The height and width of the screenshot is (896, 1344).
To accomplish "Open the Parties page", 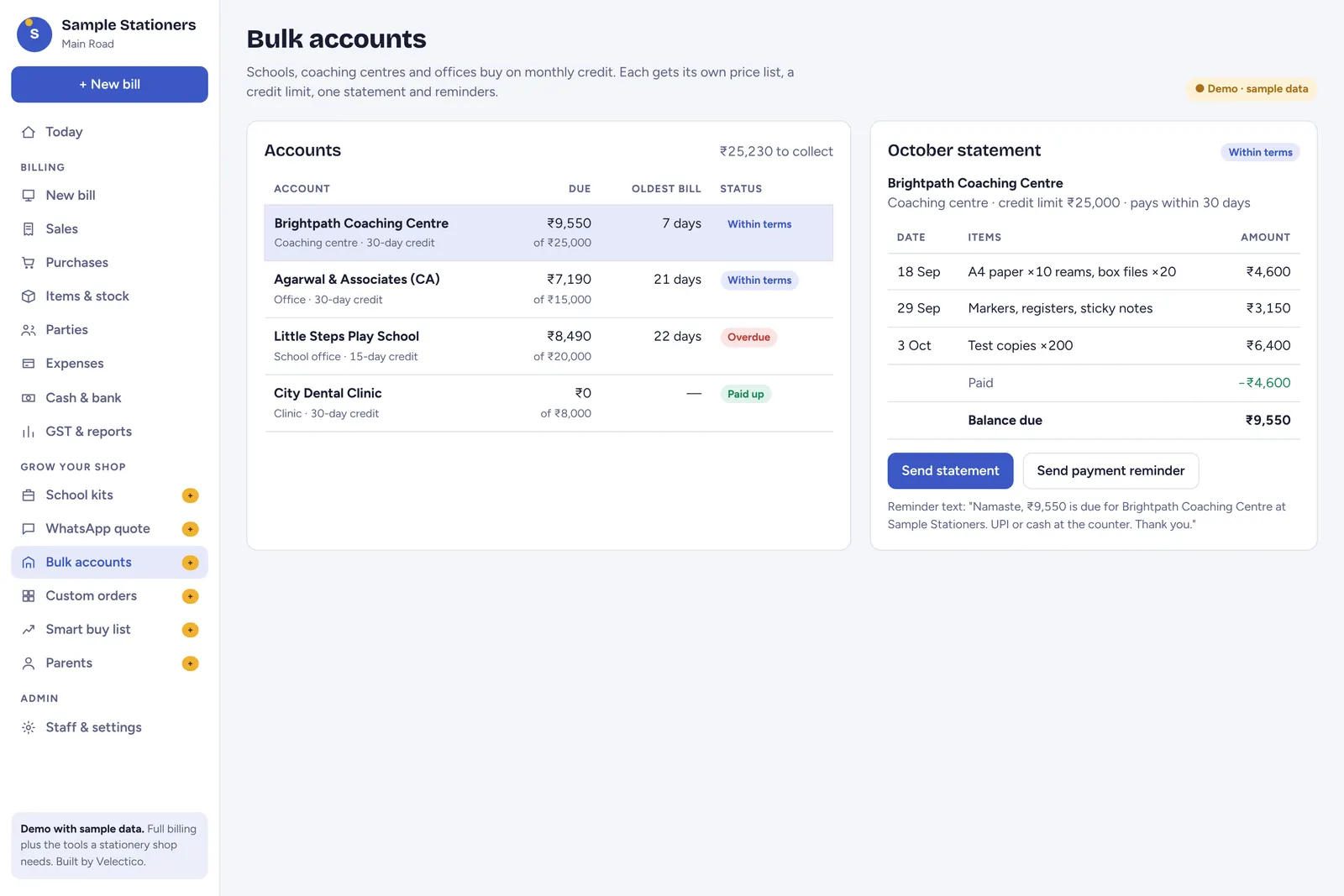I will coord(109,330).
